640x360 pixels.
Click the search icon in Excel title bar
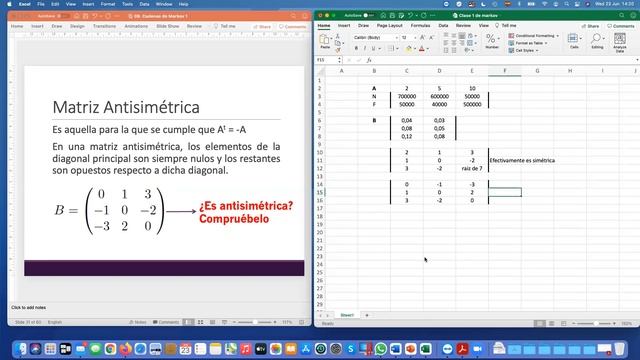point(622,16)
